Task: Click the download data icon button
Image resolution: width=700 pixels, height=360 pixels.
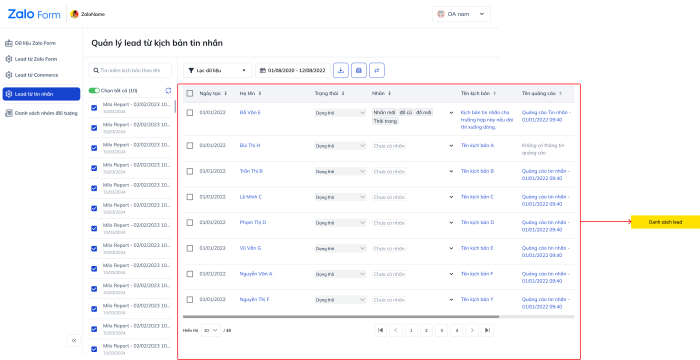Action: (341, 70)
